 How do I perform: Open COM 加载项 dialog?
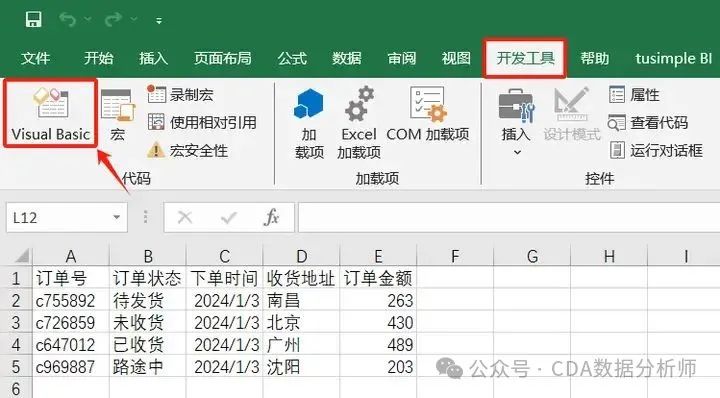pos(428,115)
